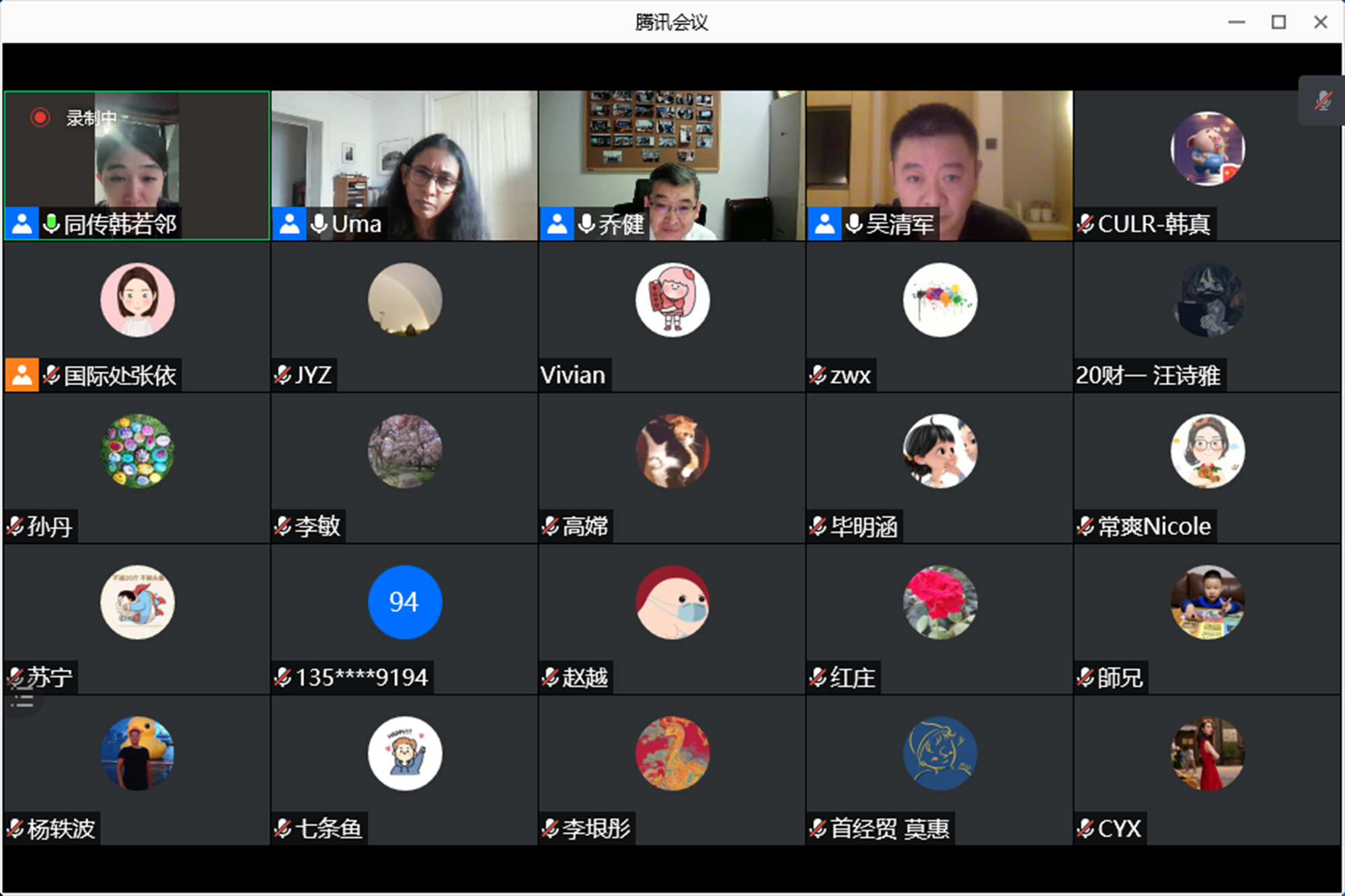The image size is (1345, 896).
Task: Click the pig avatar of CULR-韩真
Action: tap(1207, 149)
